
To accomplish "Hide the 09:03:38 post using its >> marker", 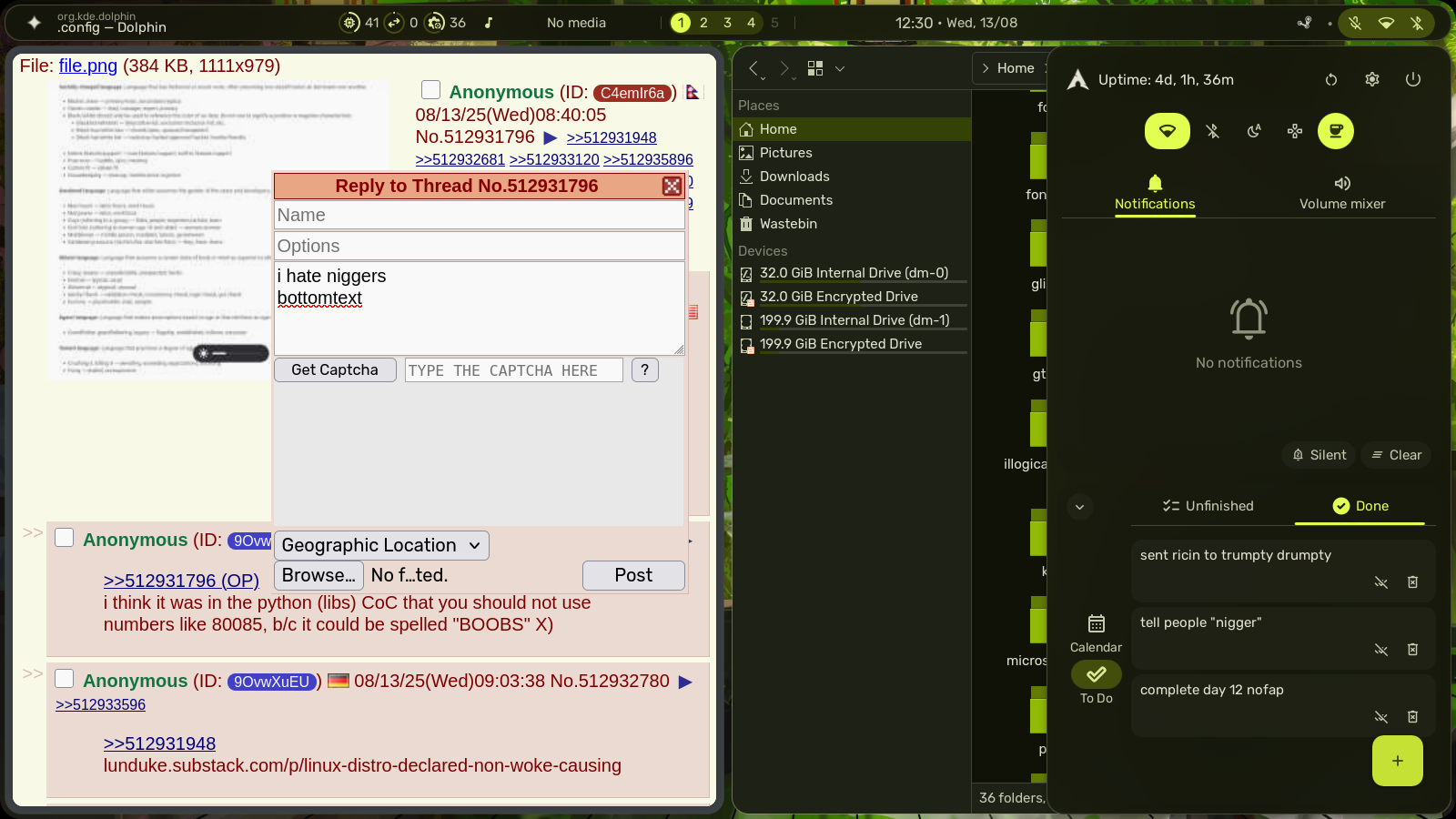I will point(33,673).
